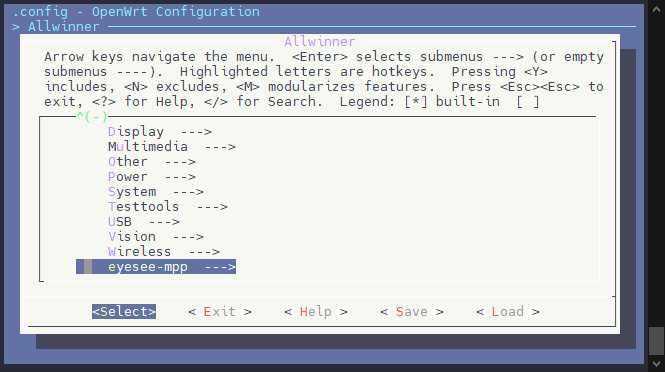This screenshot has height=372, width=665.
Task: Click the arrow after eyesee-mpp
Action: click(220, 267)
